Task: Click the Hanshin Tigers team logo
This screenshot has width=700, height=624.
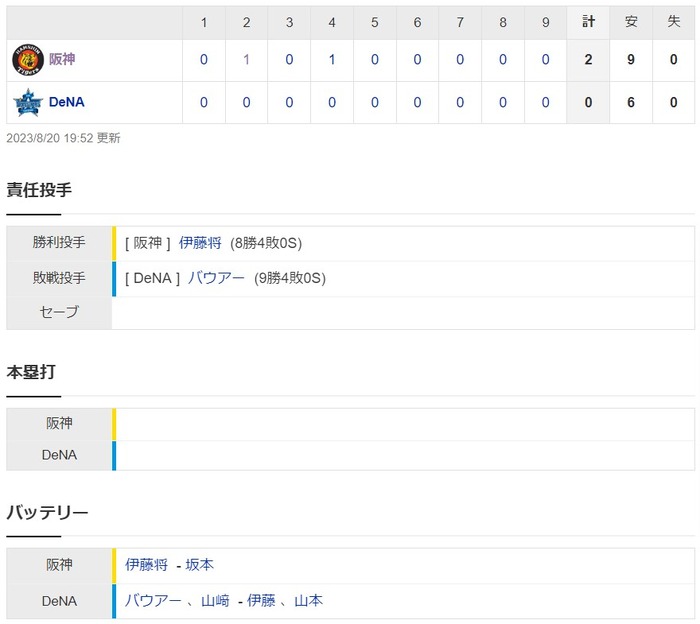Action: (27, 60)
